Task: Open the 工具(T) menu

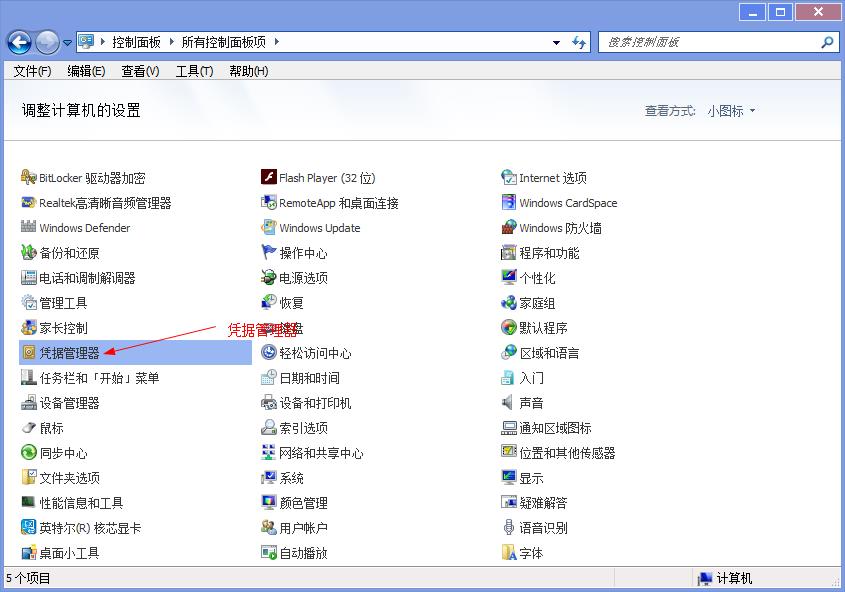Action: click(x=195, y=71)
